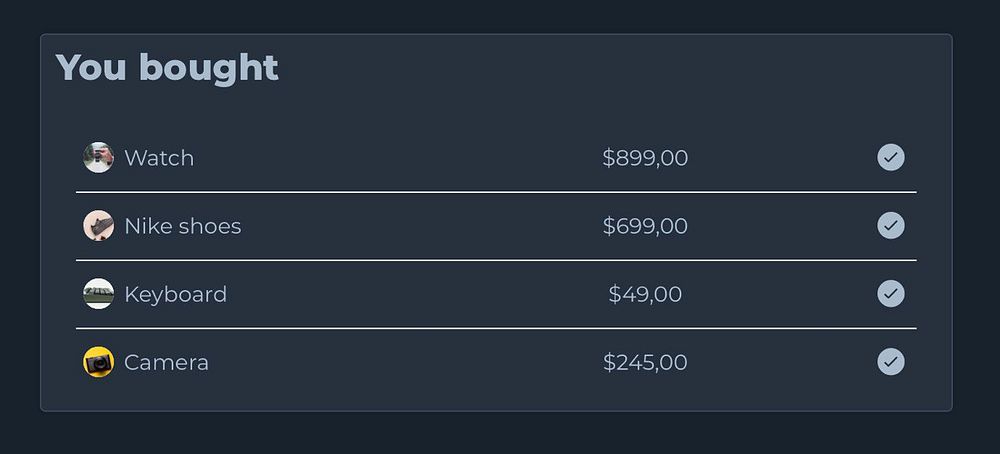Click the divider under the Nike shoes row
The image size is (1000, 454).
click(x=496, y=260)
